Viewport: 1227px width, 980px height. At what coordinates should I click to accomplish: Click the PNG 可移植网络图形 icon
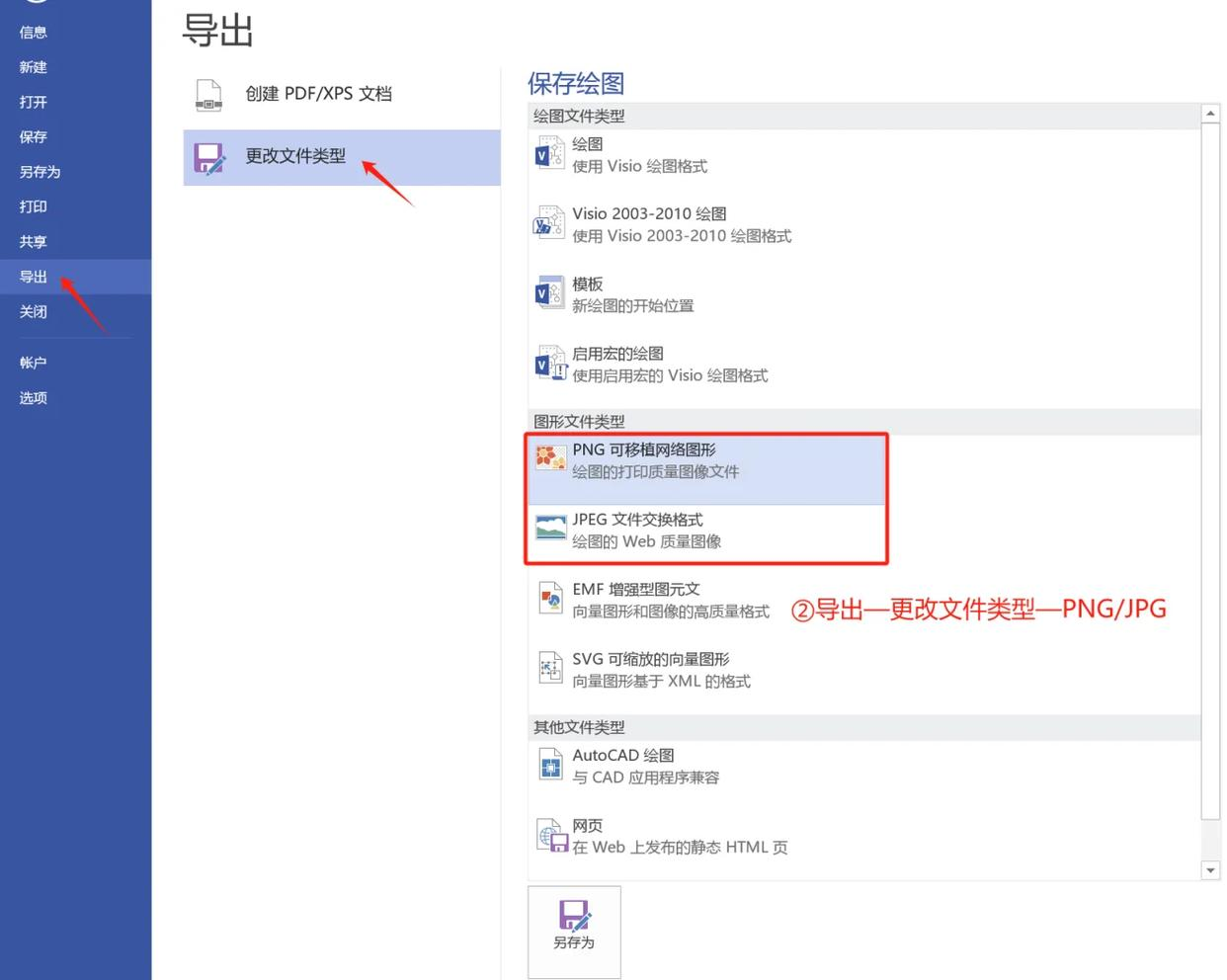point(550,456)
